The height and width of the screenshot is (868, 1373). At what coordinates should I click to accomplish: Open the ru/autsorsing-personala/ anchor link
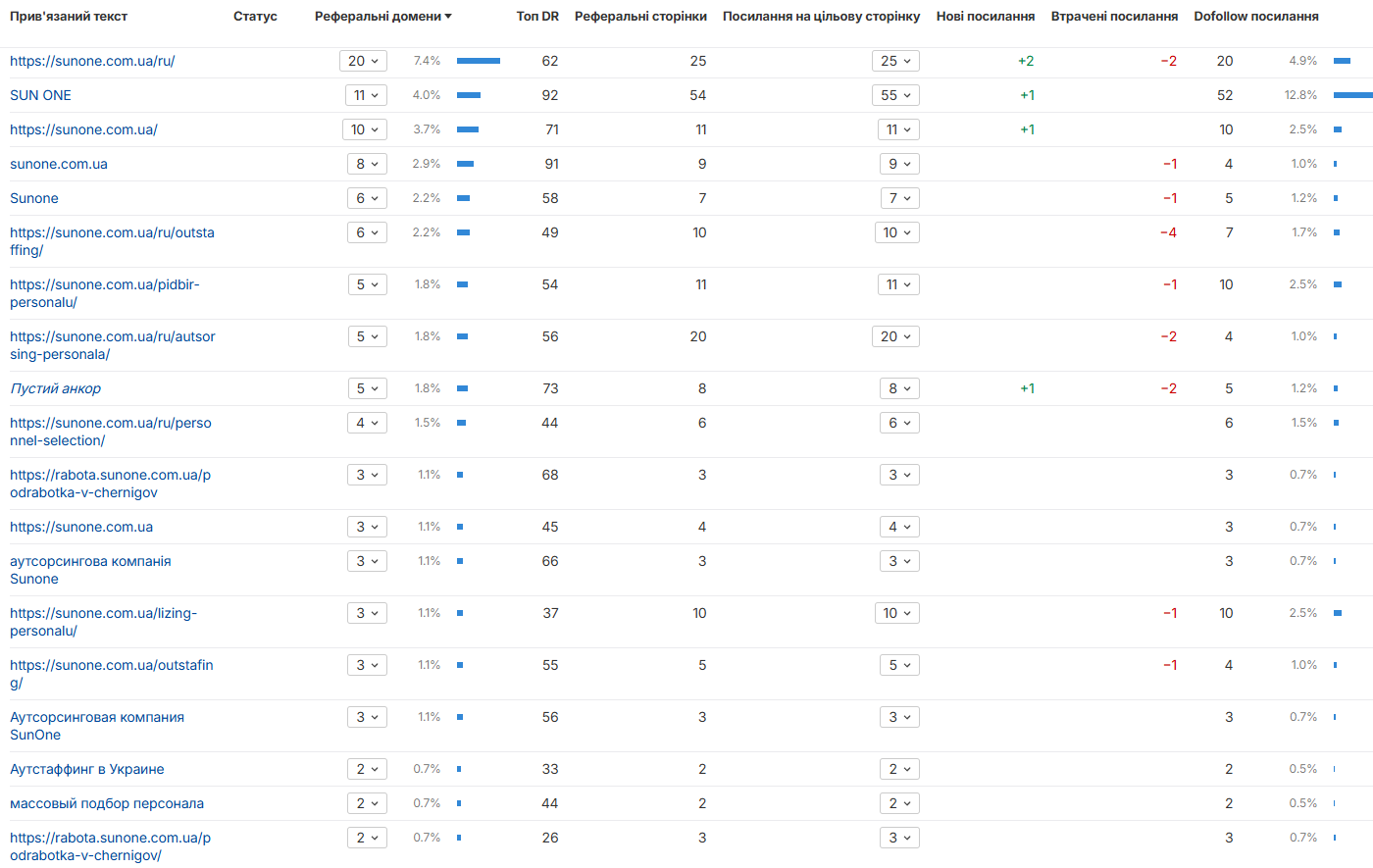point(113,345)
